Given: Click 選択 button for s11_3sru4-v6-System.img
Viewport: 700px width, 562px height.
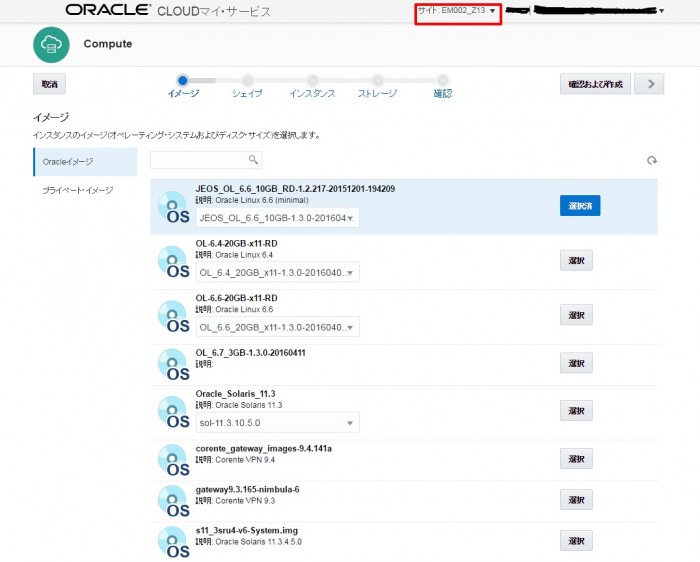Looking at the screenshot, I should point(576,541).
